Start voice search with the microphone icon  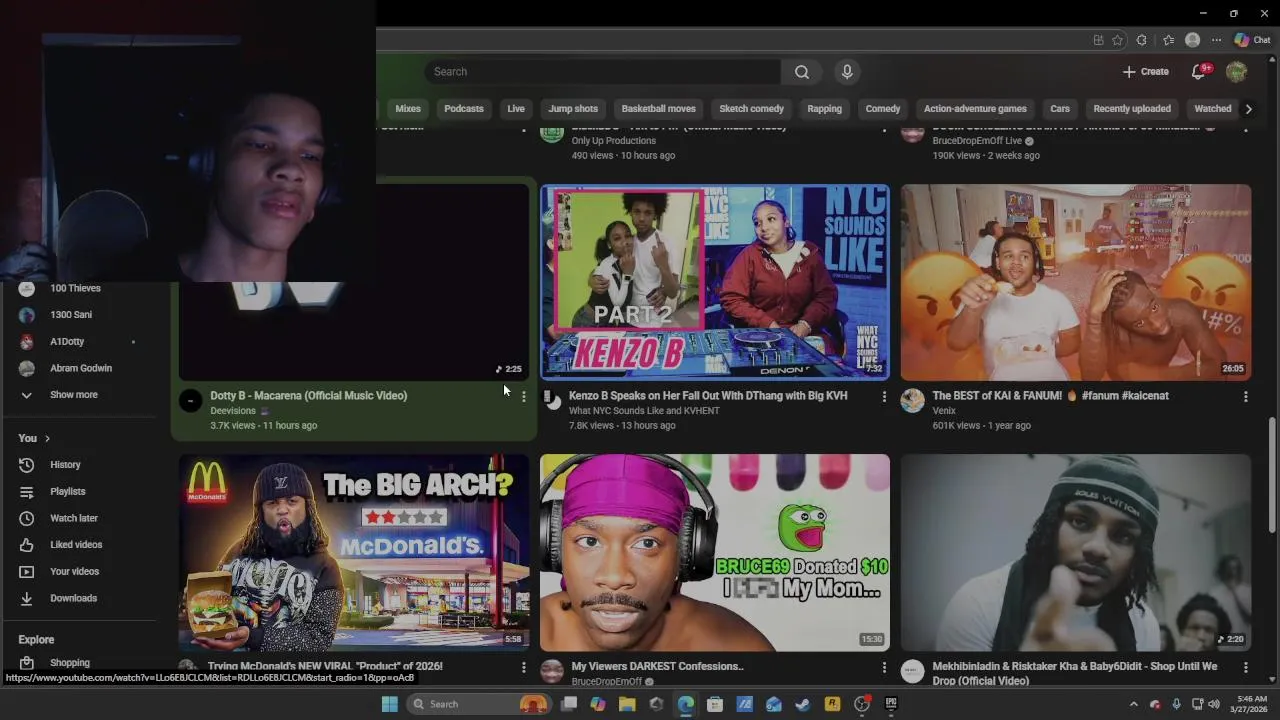[x=847, y=72]
